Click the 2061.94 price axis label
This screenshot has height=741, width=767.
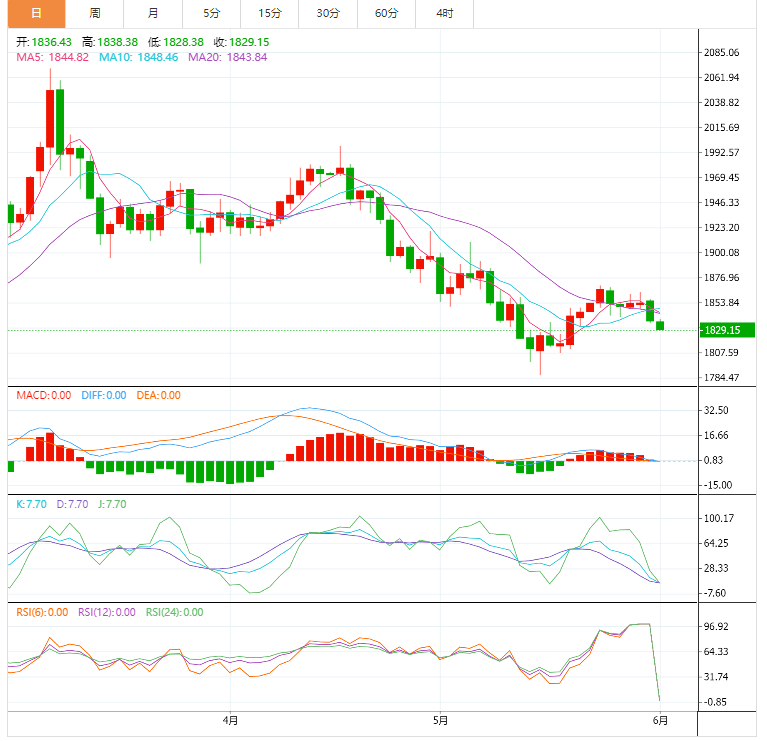point(722,78)
